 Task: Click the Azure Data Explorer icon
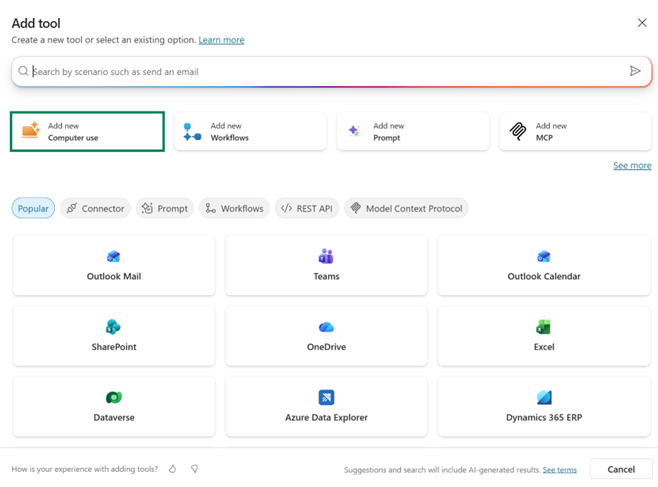[326, 397]
